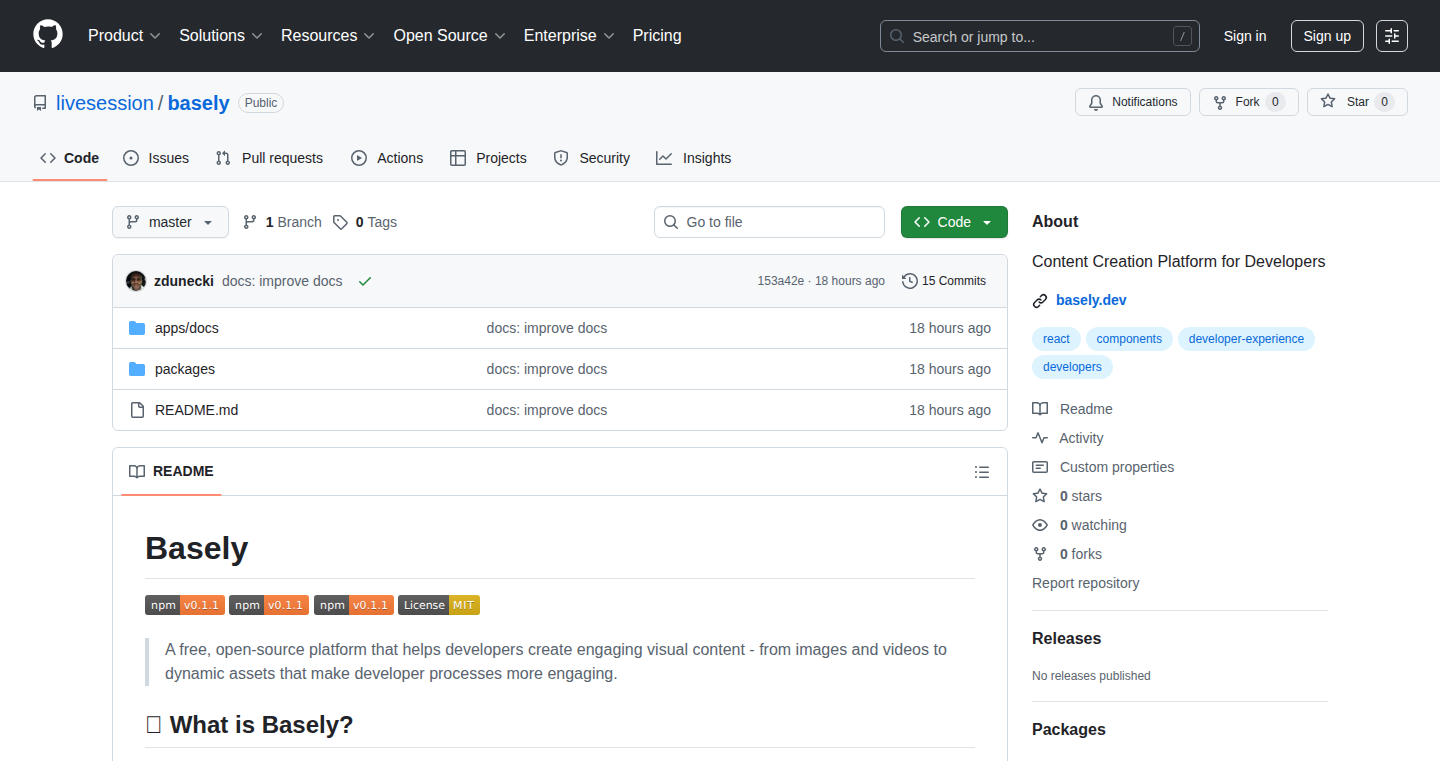Open the Pull requests tab
Viewport: 1440px width, 761px height.
click(270, 158)
